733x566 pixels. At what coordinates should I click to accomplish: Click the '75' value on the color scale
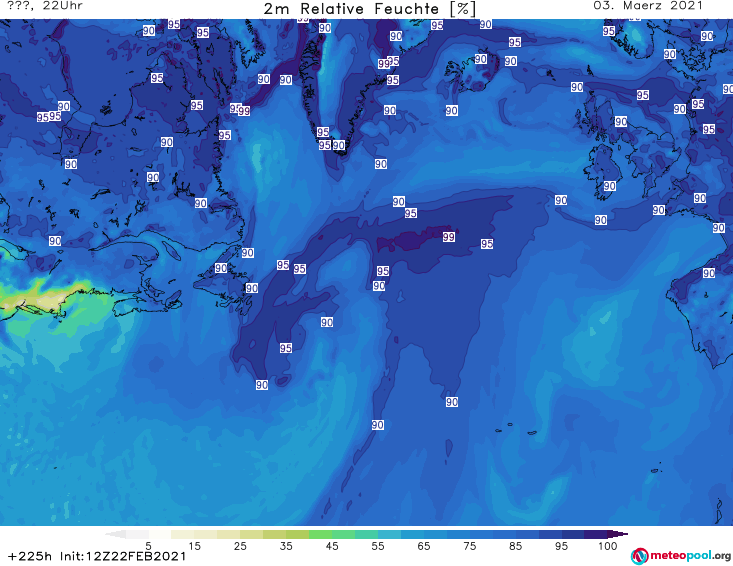470,546
